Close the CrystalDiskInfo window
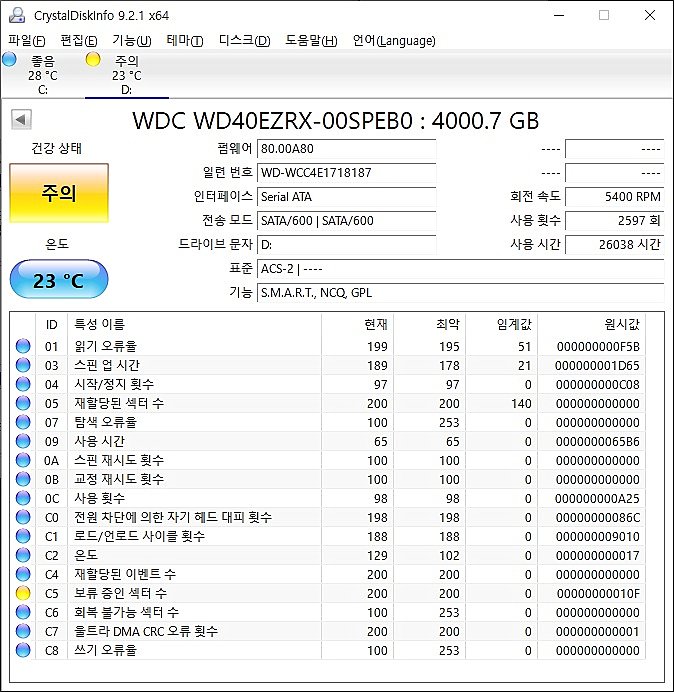 tap(650, 15)
